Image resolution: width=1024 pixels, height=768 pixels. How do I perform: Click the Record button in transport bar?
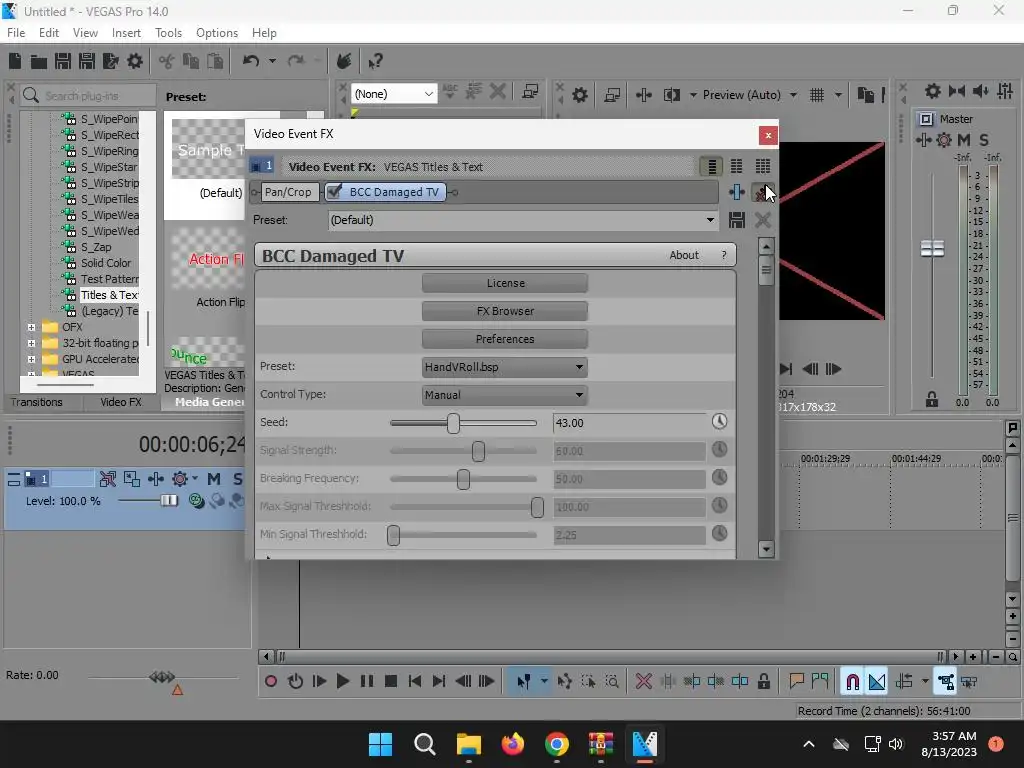tap(270, 682)
